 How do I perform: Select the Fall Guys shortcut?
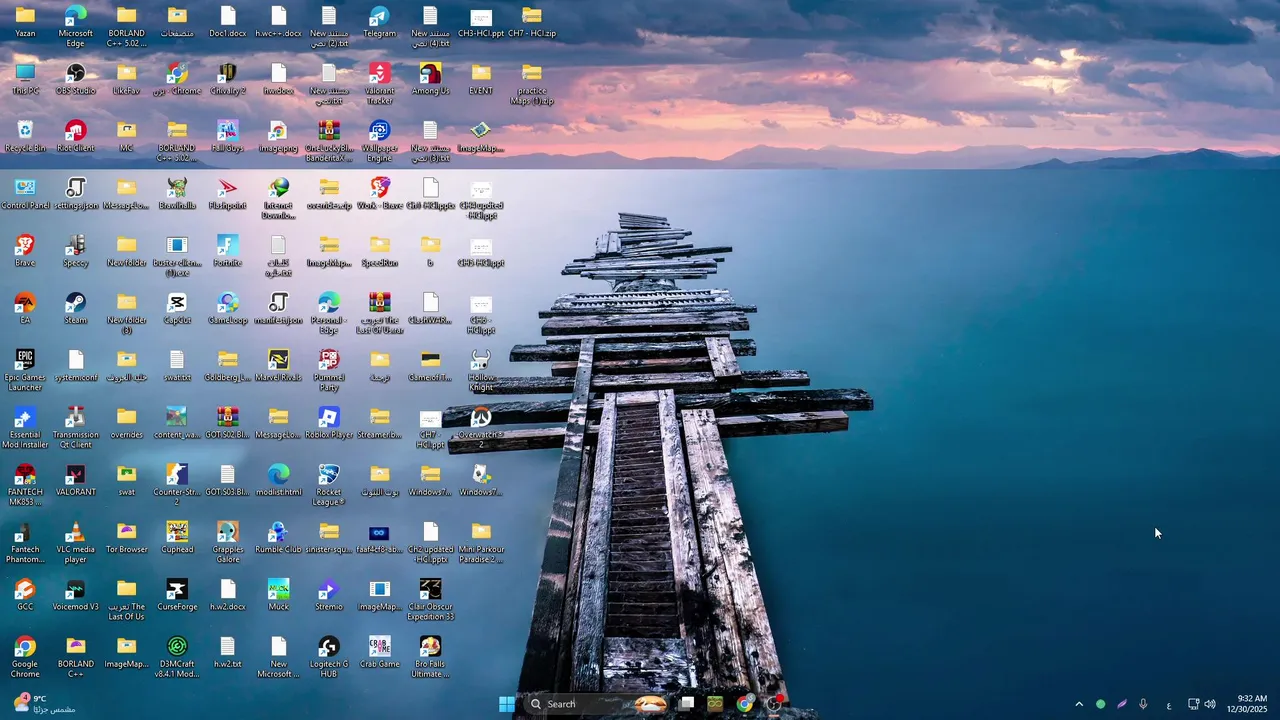tap(227, 136)
